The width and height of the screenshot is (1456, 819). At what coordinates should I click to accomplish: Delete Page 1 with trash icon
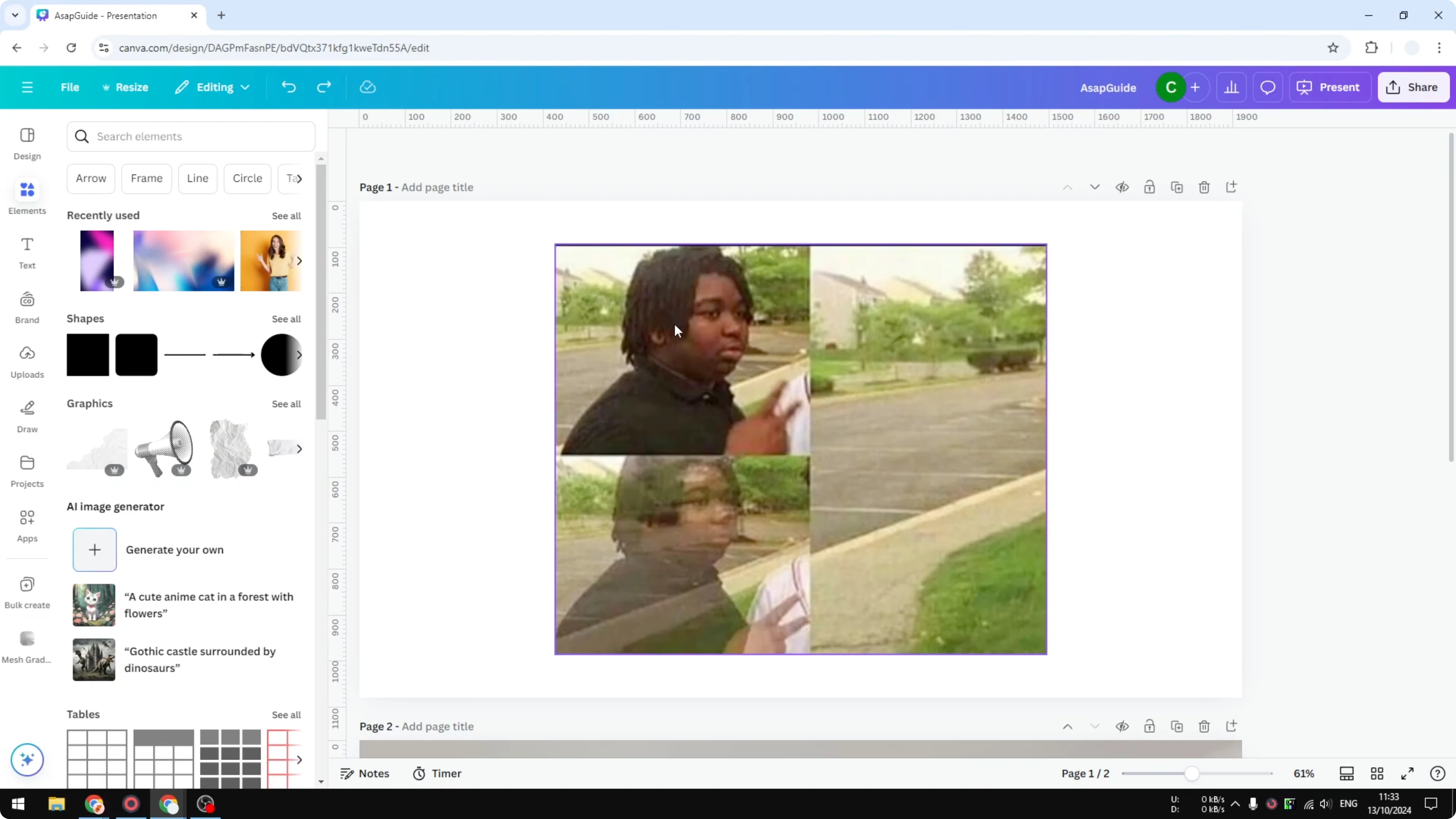[x=1204, y=187]
